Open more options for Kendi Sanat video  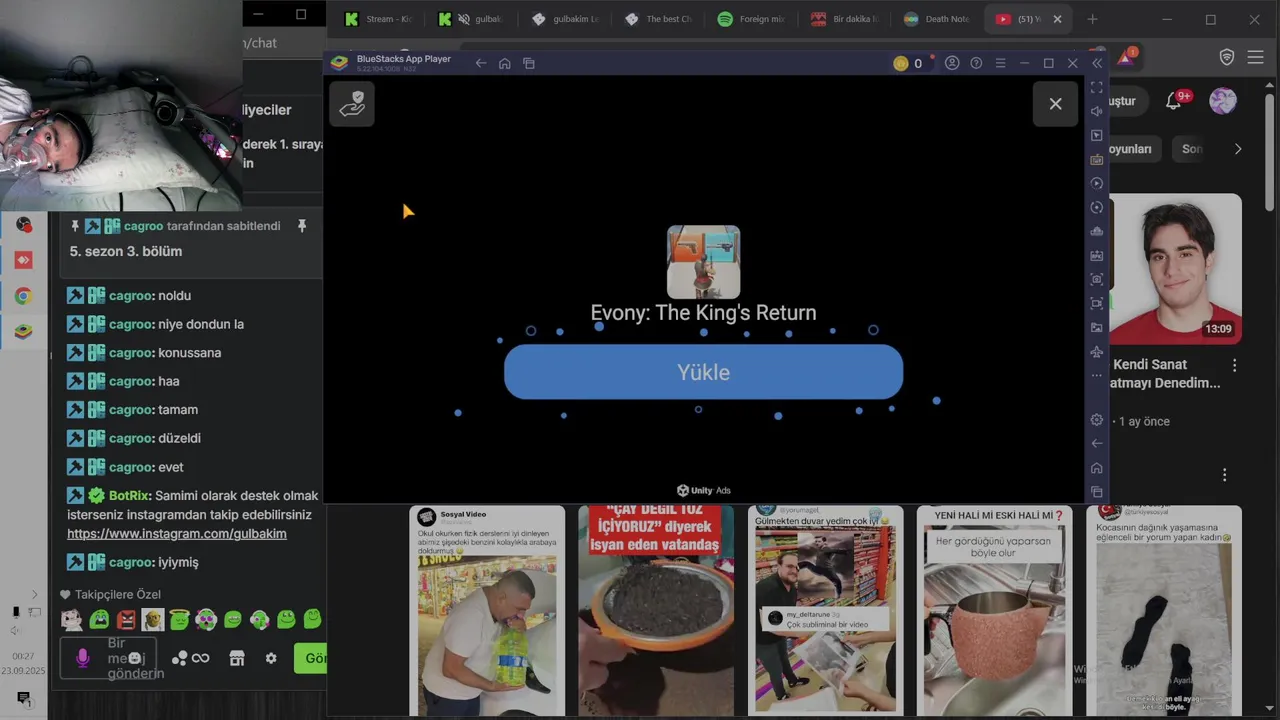(x=1235, y=366)
